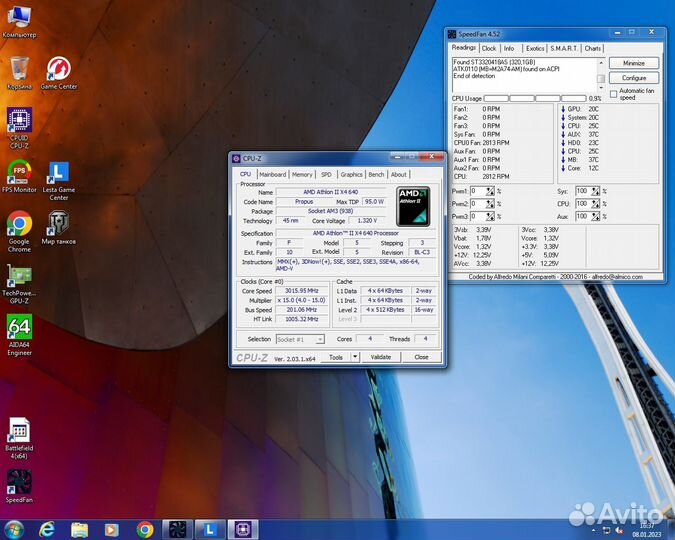Open the Battlefield 4 (x64) shortcut

pyautogui.click(x=19, y=438)
